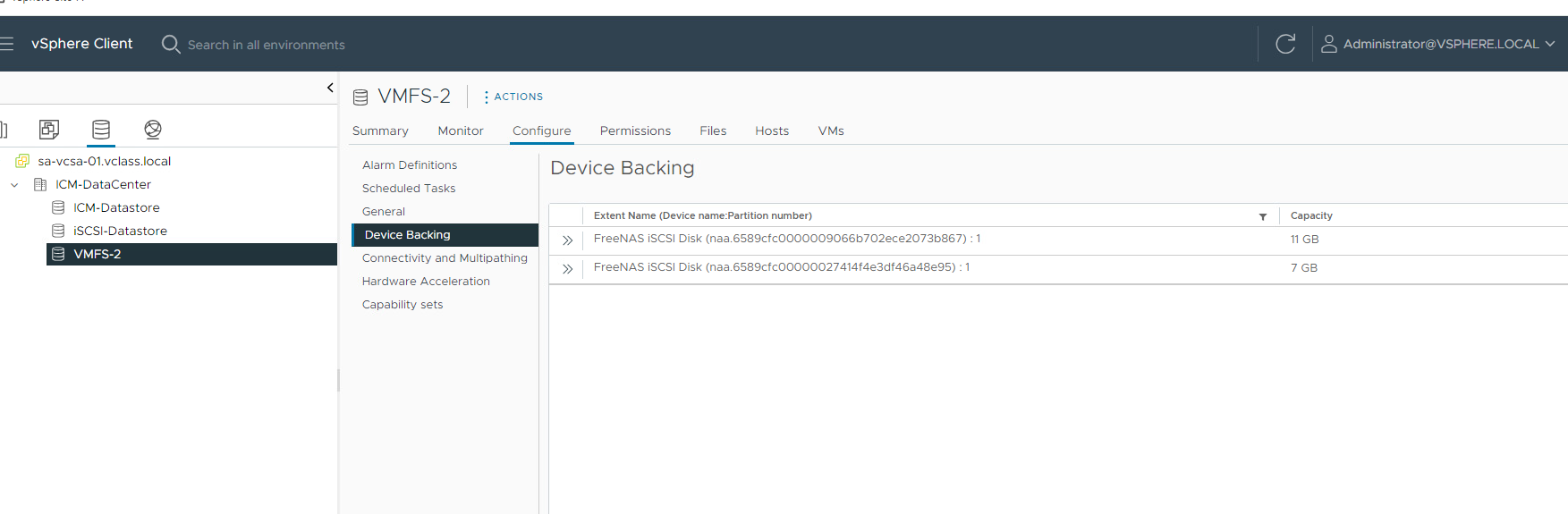Click the search magnifier icon
Screen dimensions: 1568x514
point(171,44)
